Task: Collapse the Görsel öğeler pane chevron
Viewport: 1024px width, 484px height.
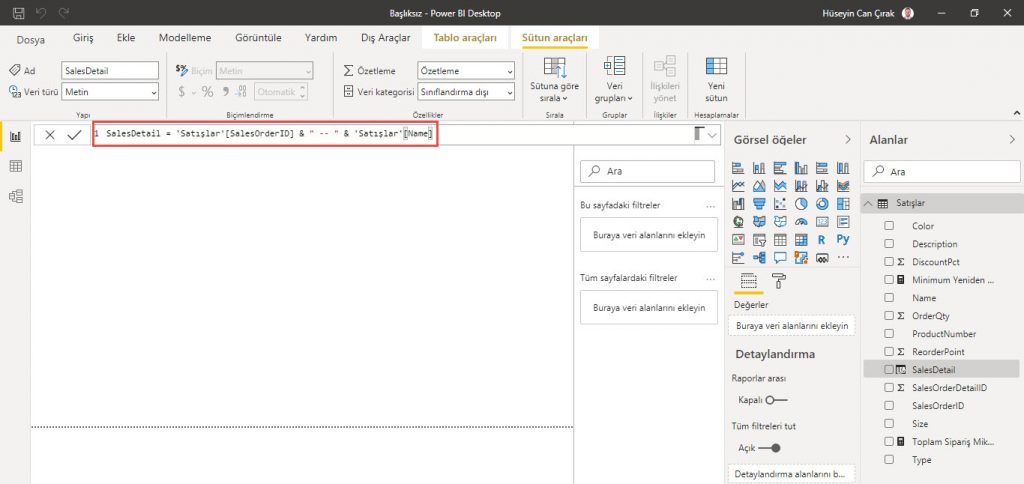Action: (x=848, y=140)
